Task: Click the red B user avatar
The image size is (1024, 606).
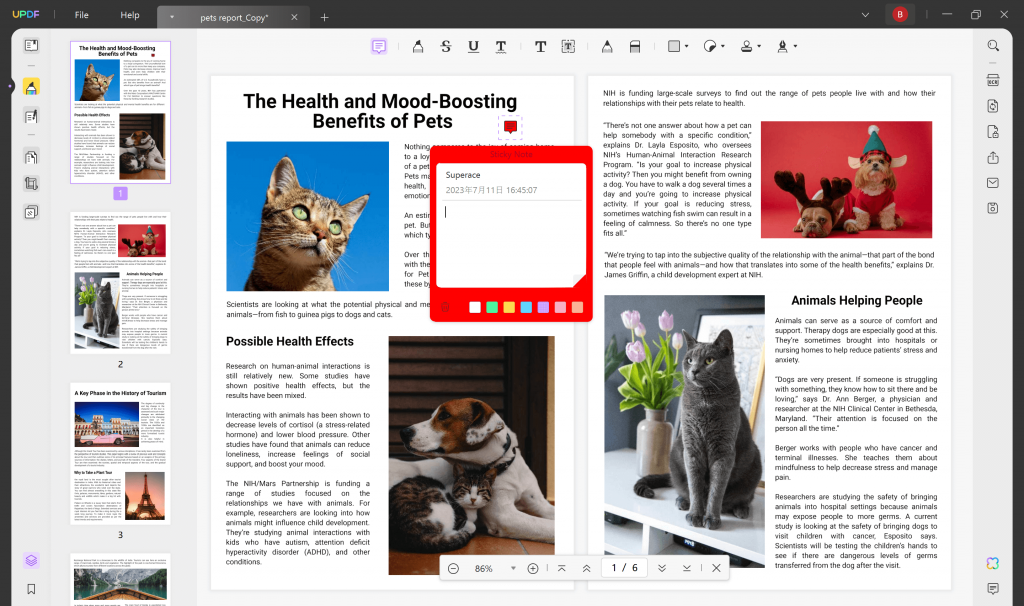Action: pos(900,14)
